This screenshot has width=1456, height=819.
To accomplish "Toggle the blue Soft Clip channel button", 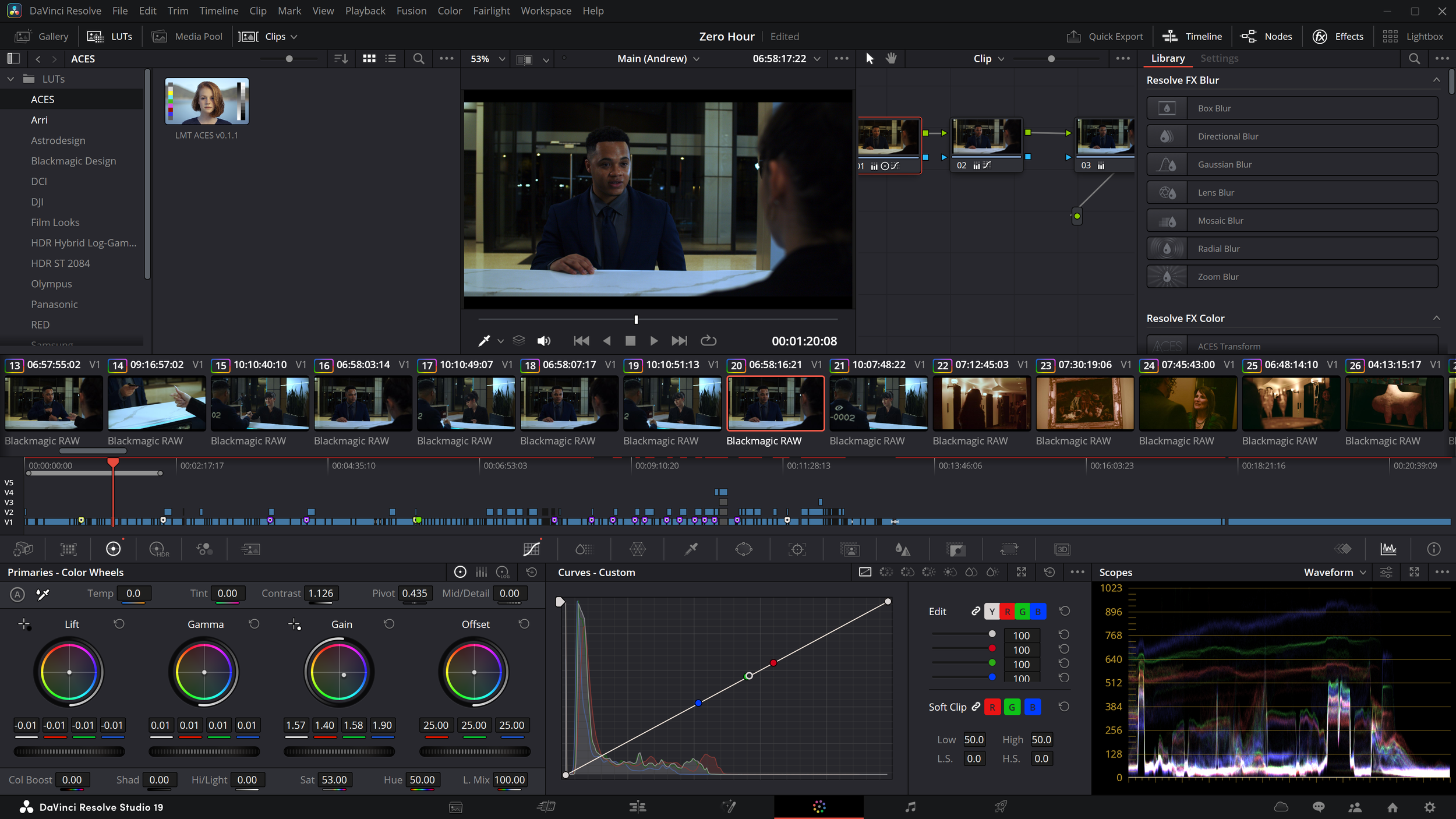I will pyautogui.click(x=1032, y=707).
